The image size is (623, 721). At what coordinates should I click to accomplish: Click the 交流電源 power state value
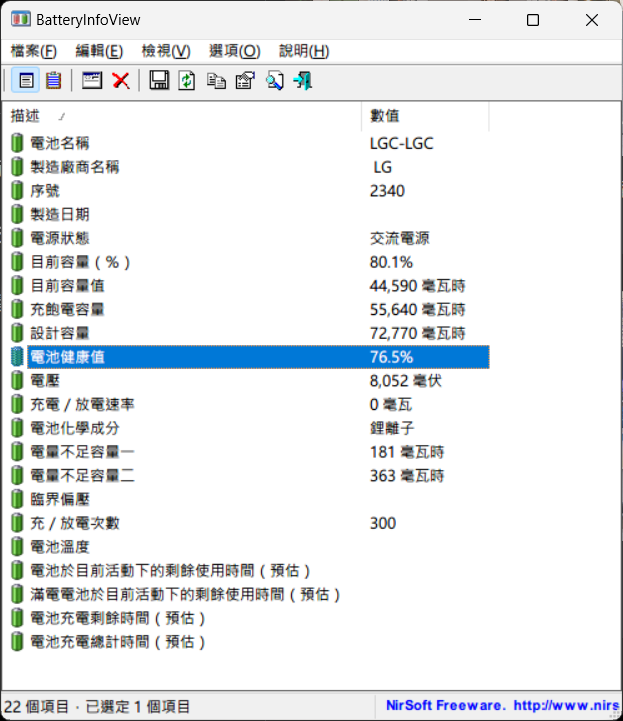point(400,238)
